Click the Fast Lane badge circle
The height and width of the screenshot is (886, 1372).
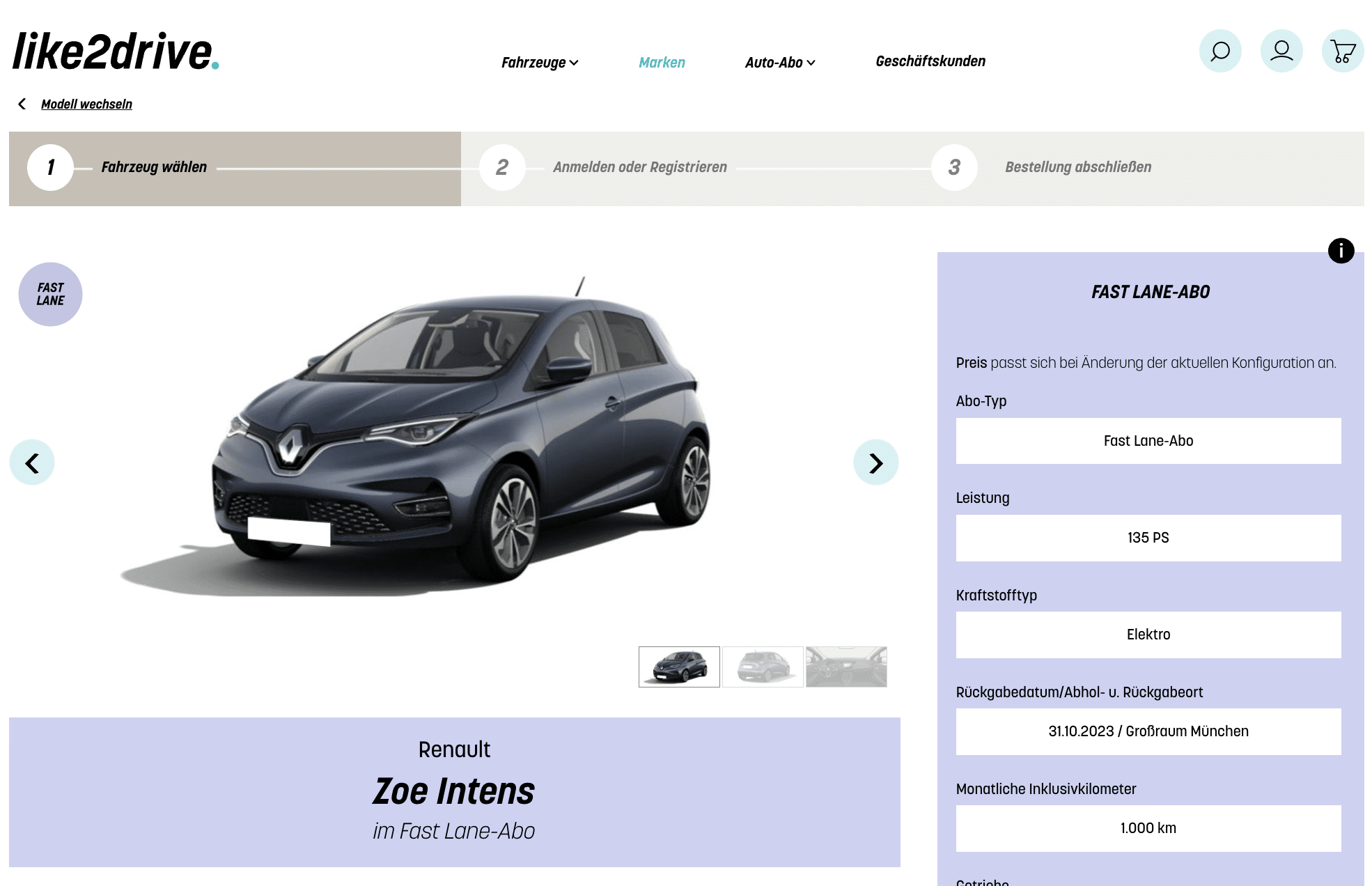tap(50, 294)
